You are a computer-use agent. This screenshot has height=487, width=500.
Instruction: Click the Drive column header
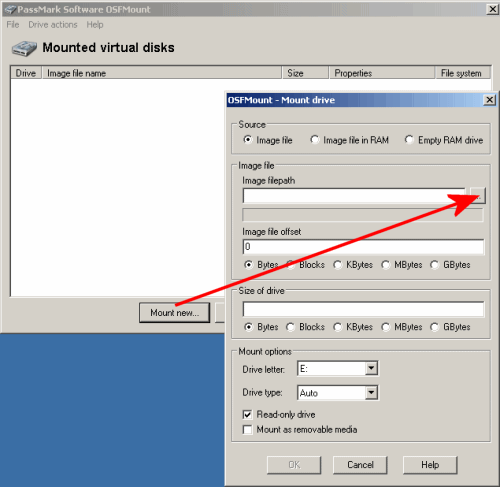(x=26, y=73)
